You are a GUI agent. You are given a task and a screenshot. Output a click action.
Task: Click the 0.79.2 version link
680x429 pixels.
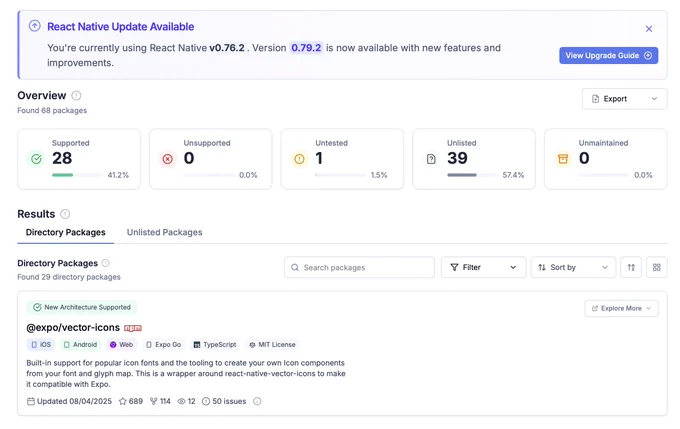point(306,48)
